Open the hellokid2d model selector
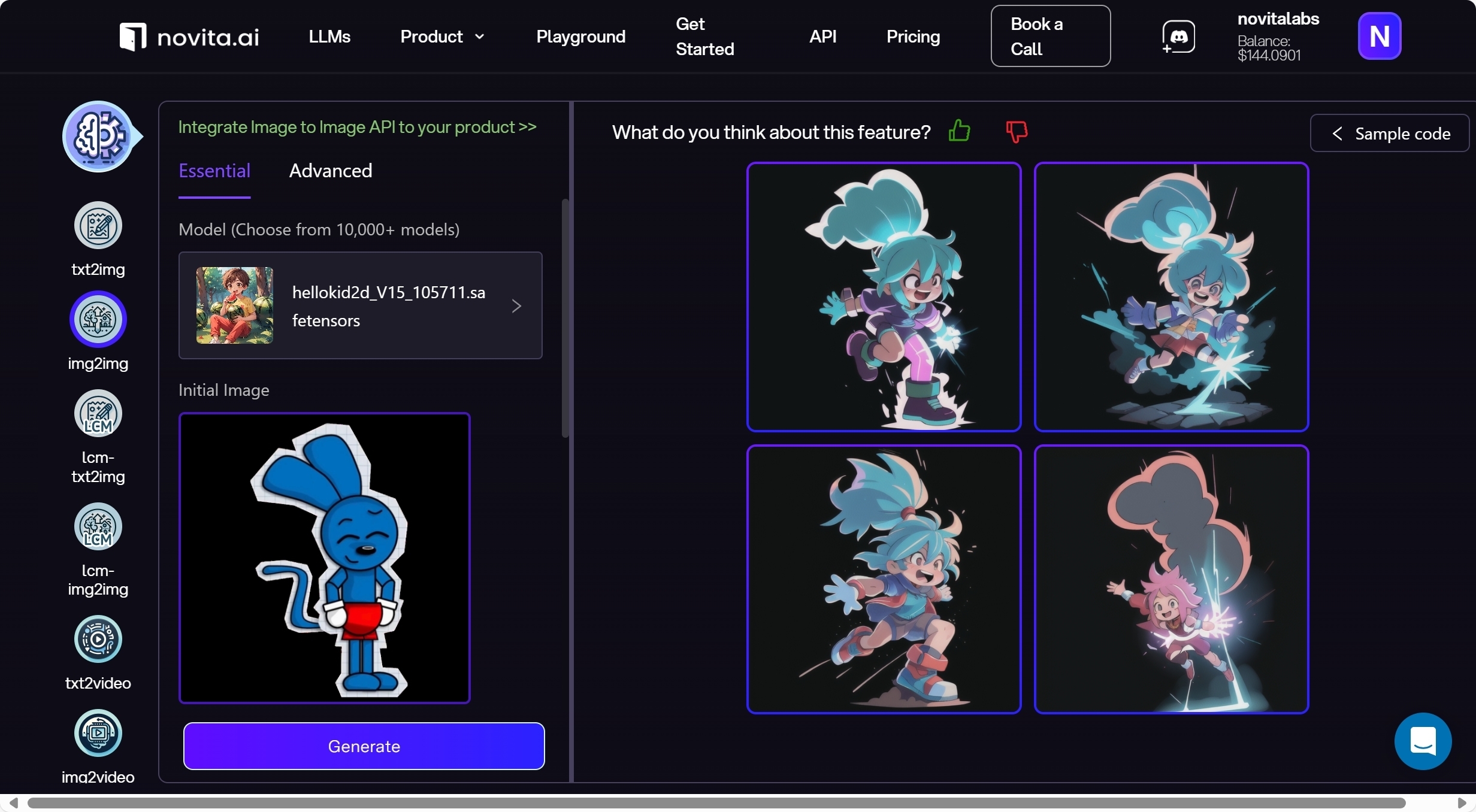The height and width of the screenshot is (812, 1476). tap(360, 306)
